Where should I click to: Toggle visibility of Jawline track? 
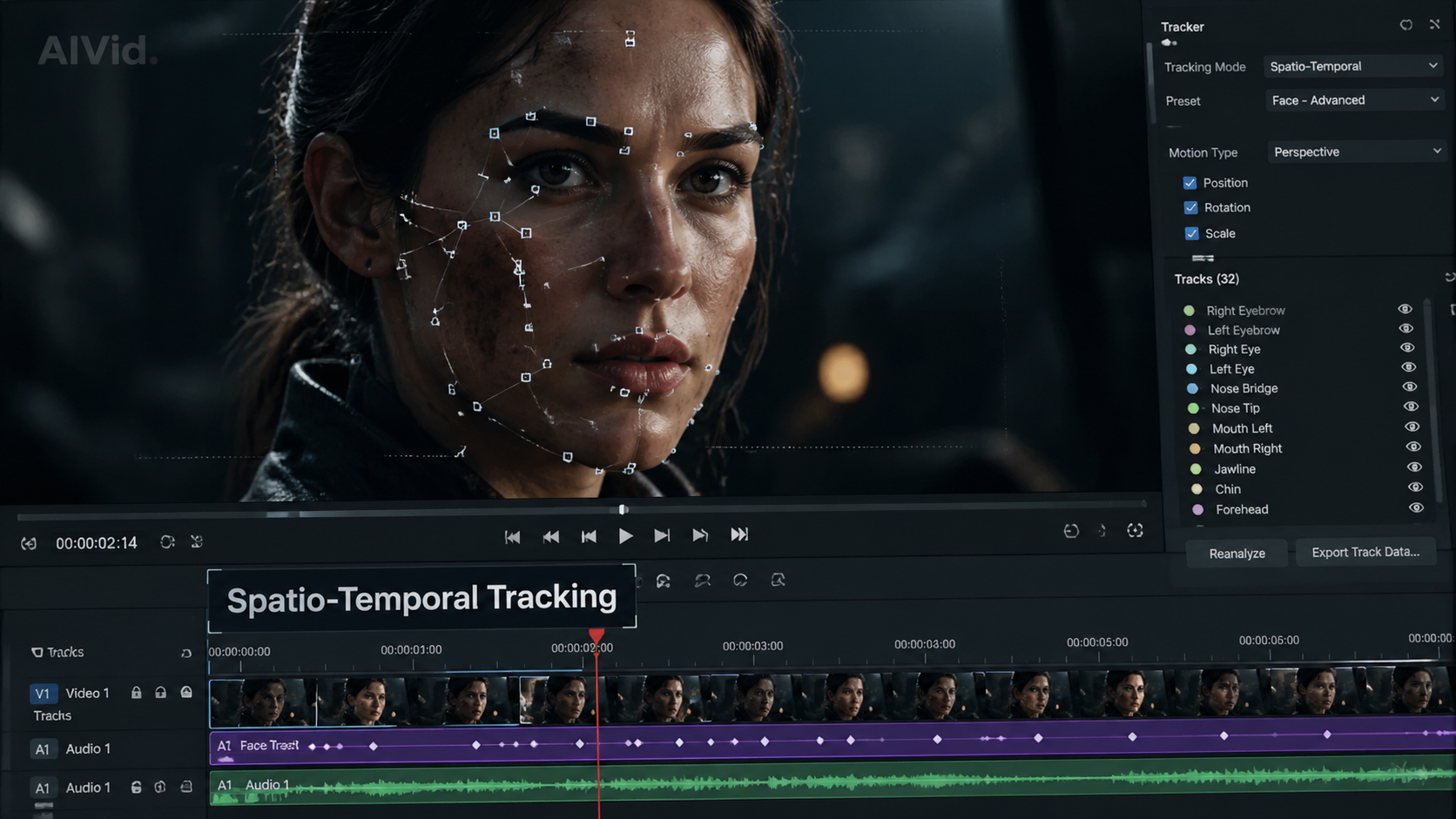tap(1414, 467)
